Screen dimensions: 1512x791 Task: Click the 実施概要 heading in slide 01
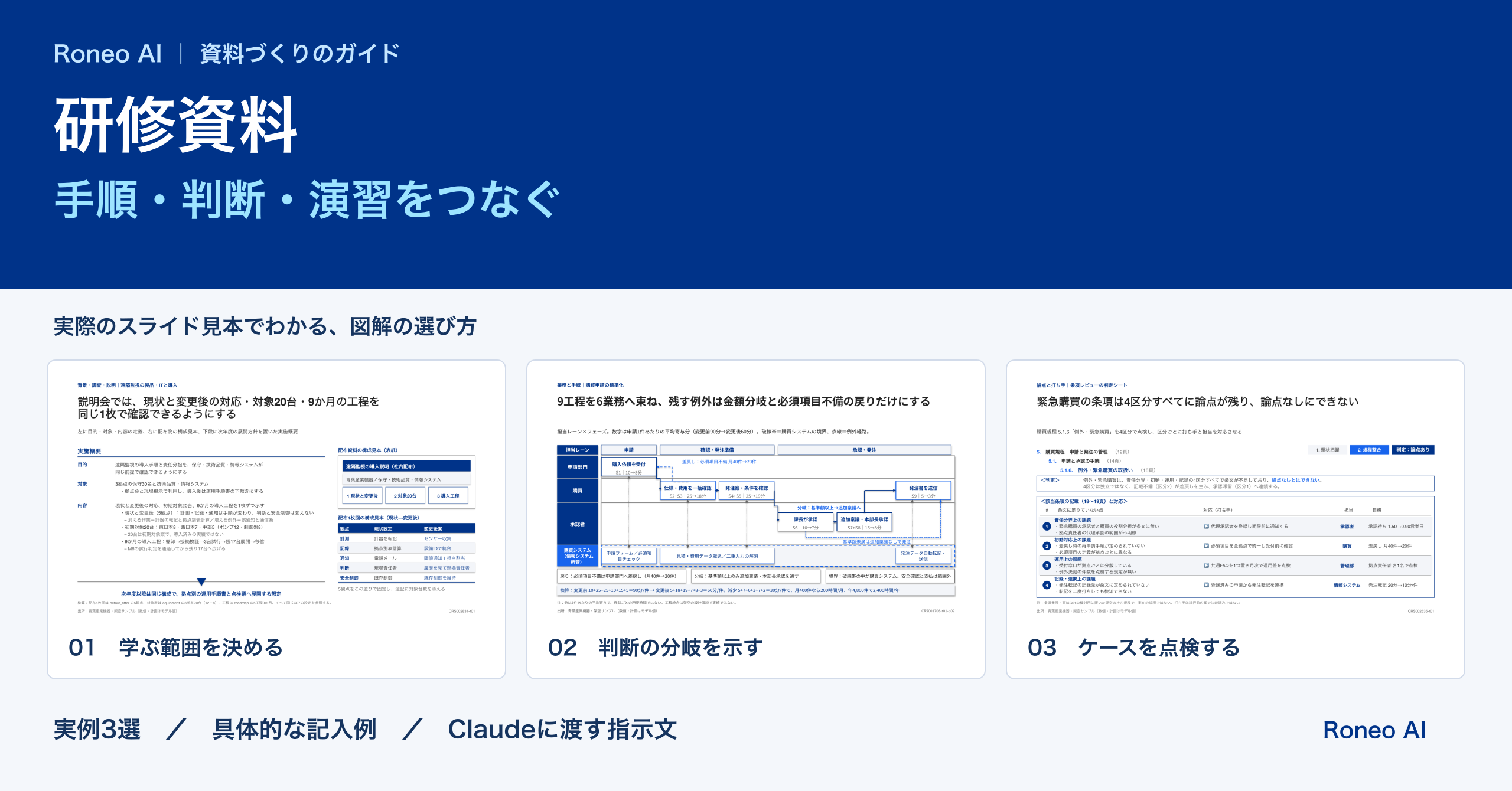coord(89,451)
